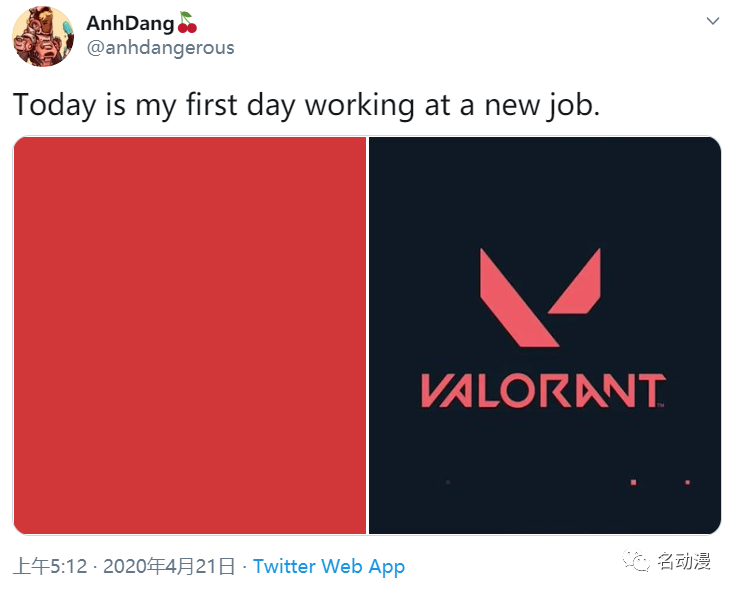This screenshot has width=734, height=593.
Task: Click the middle red square dot in Valorant image
Action: point(633,482)
